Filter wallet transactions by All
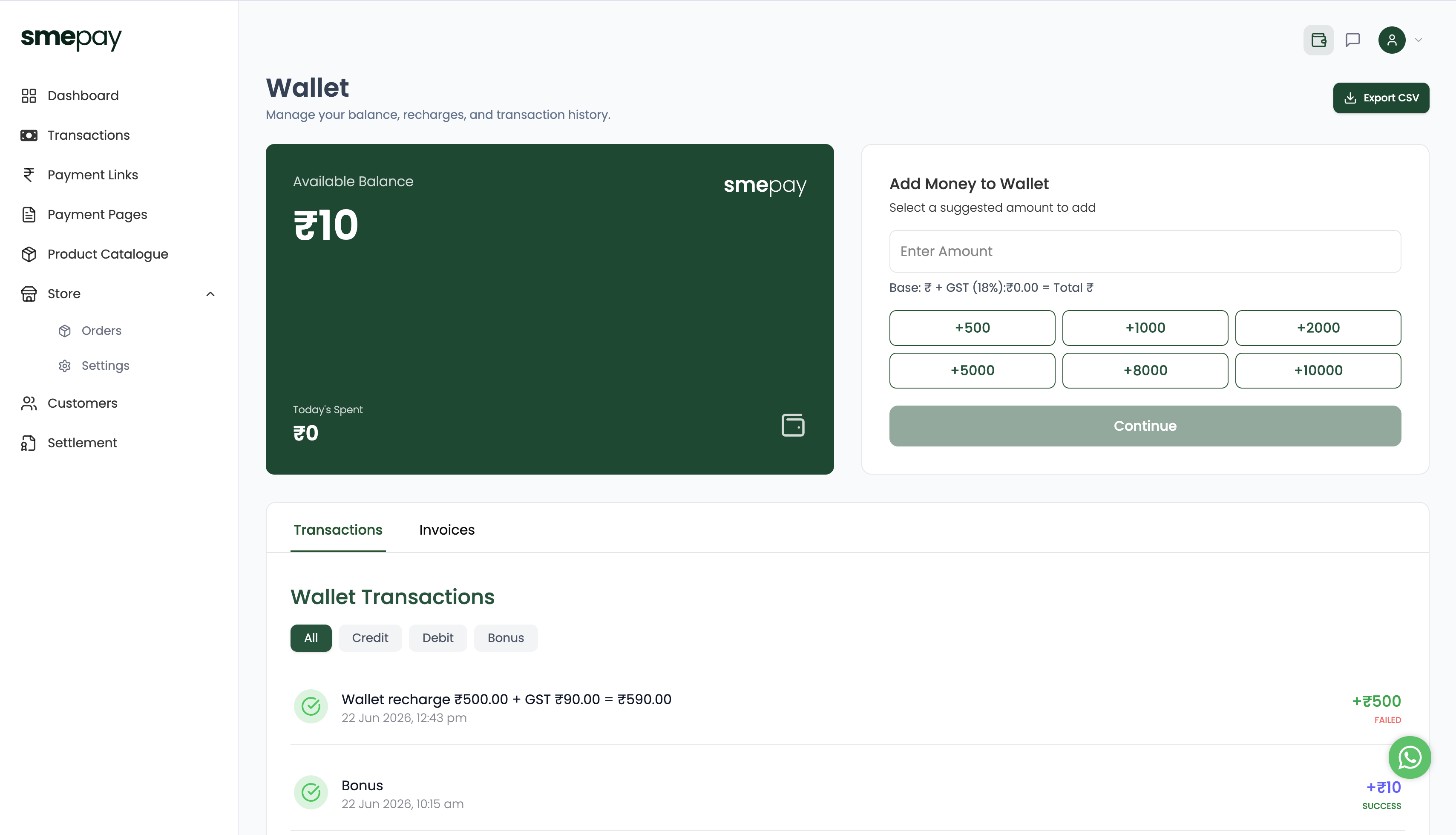This screenshot has width=1456, height=835. click(311, 638)
